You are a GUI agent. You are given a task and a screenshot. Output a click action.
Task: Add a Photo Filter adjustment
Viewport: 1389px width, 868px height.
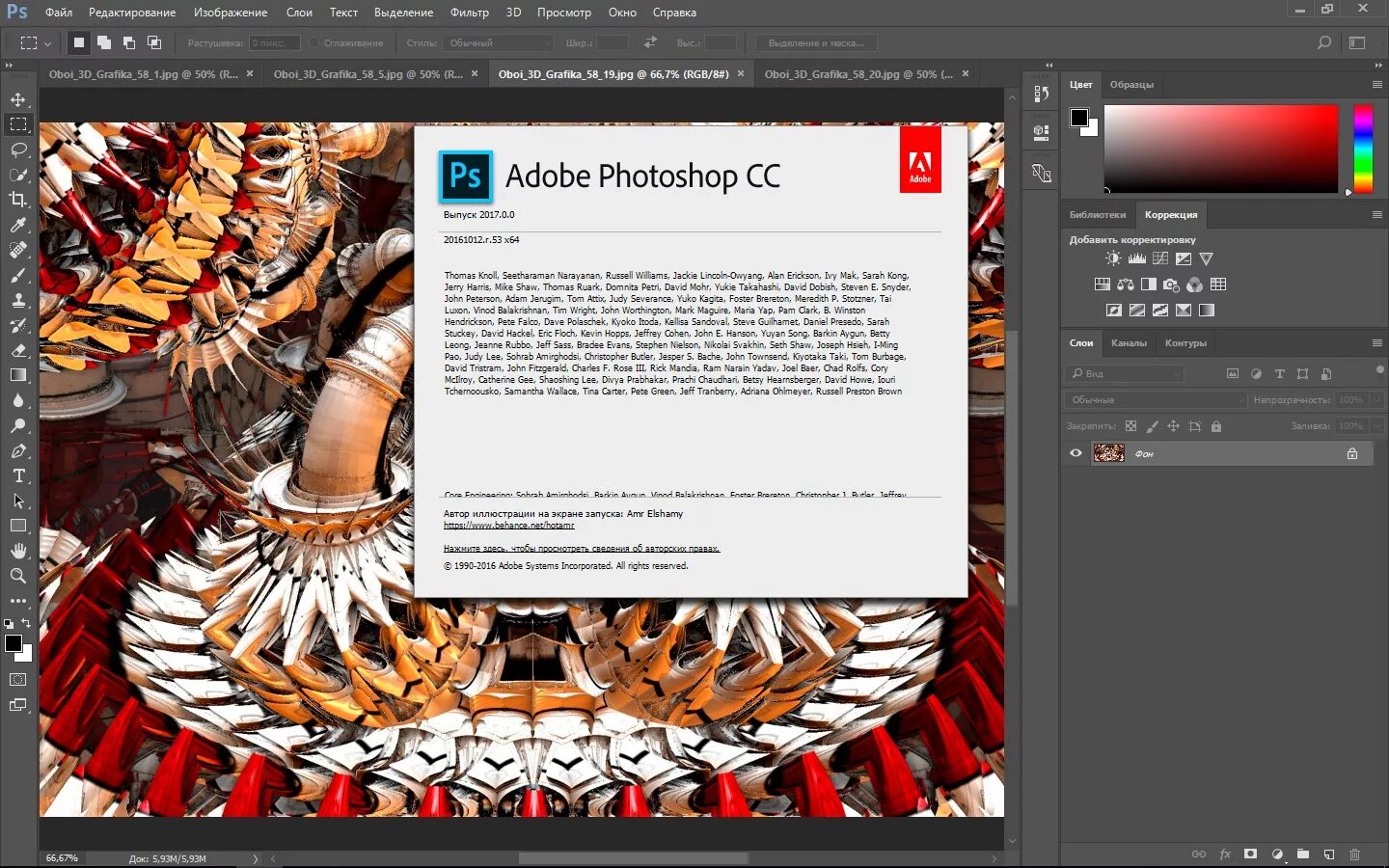pos(1171,285)
